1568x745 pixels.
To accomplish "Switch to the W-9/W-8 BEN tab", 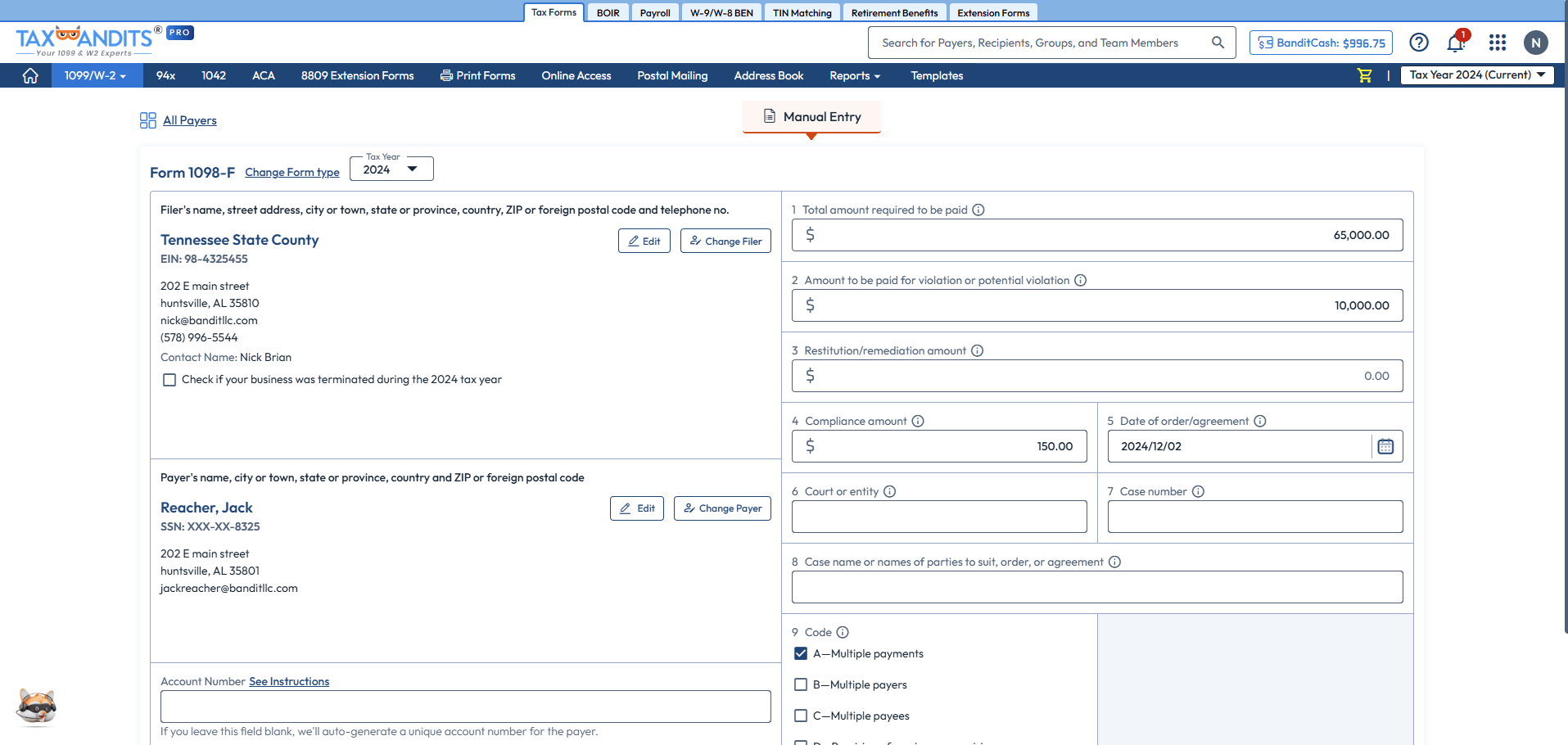I will (x=721, y=13).
